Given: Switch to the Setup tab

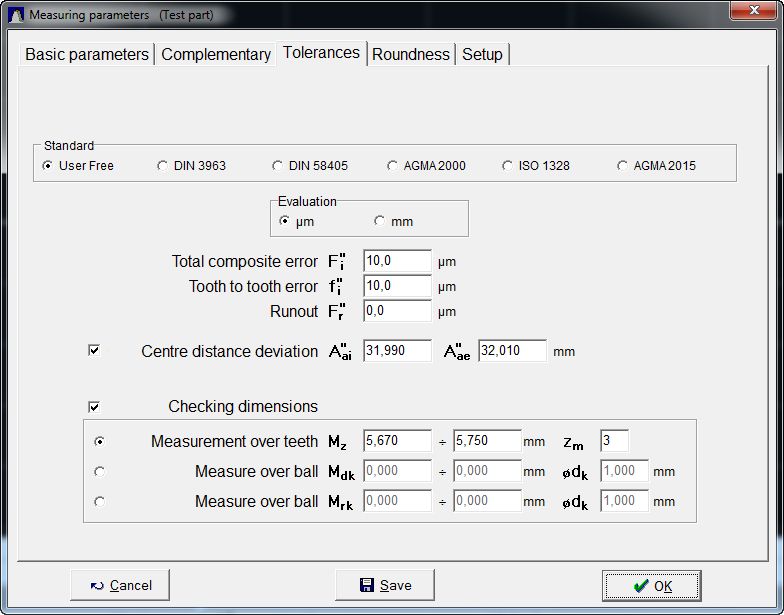Looking at the screenshot, I should [482, 55].
